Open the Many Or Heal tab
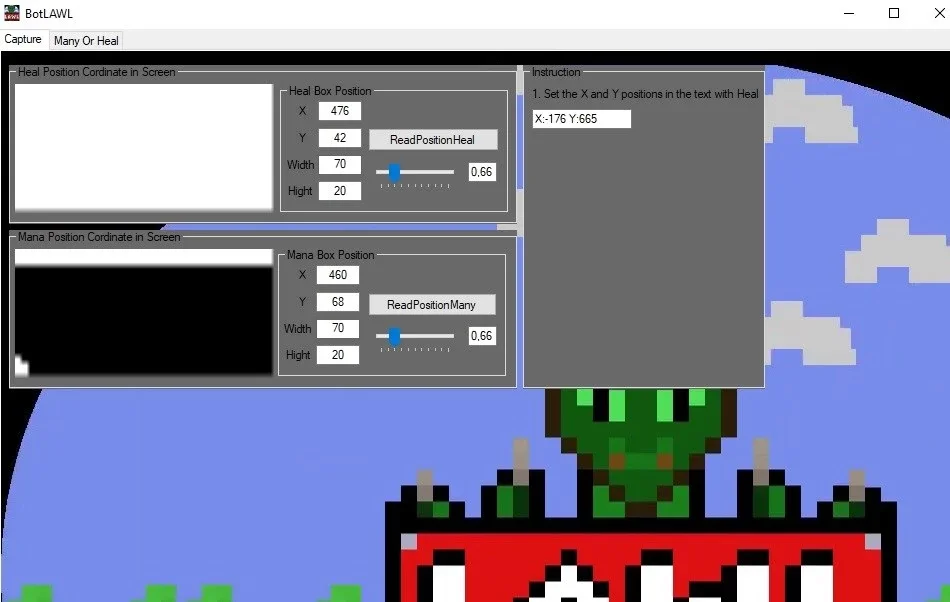The width and height of the screenshot is (950, 602). [86, 41]
